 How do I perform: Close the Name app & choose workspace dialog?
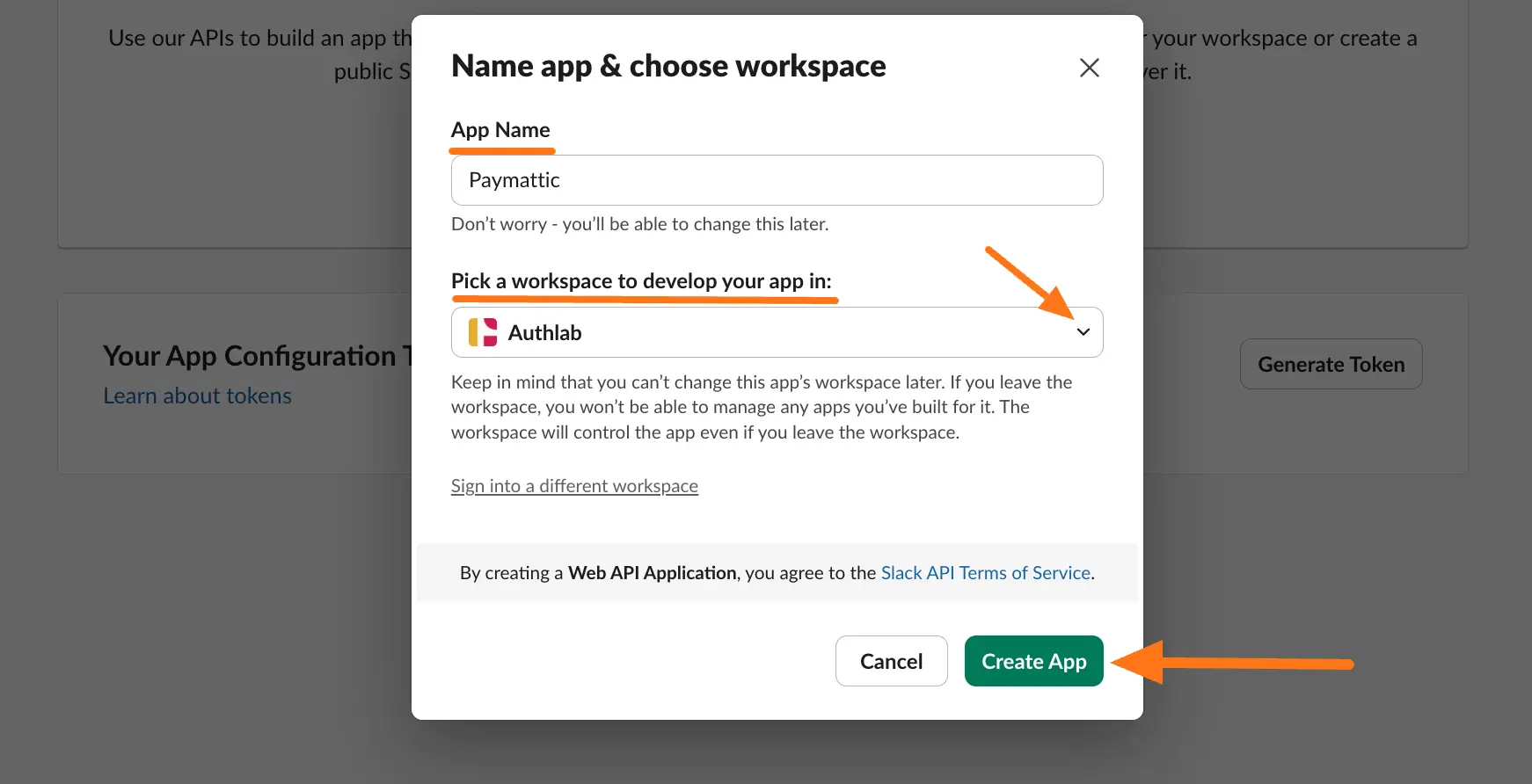(1089, 68)
